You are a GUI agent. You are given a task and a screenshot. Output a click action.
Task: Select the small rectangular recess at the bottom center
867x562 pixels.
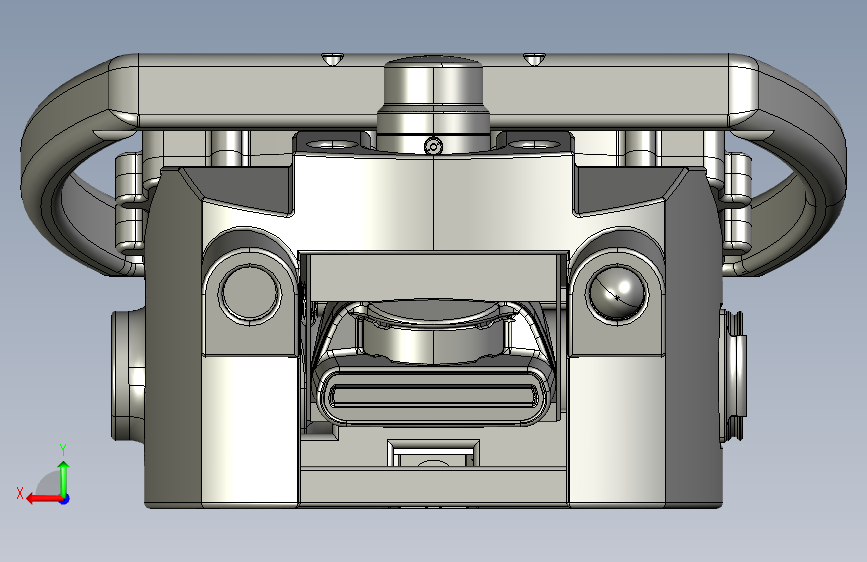point(433,454)
